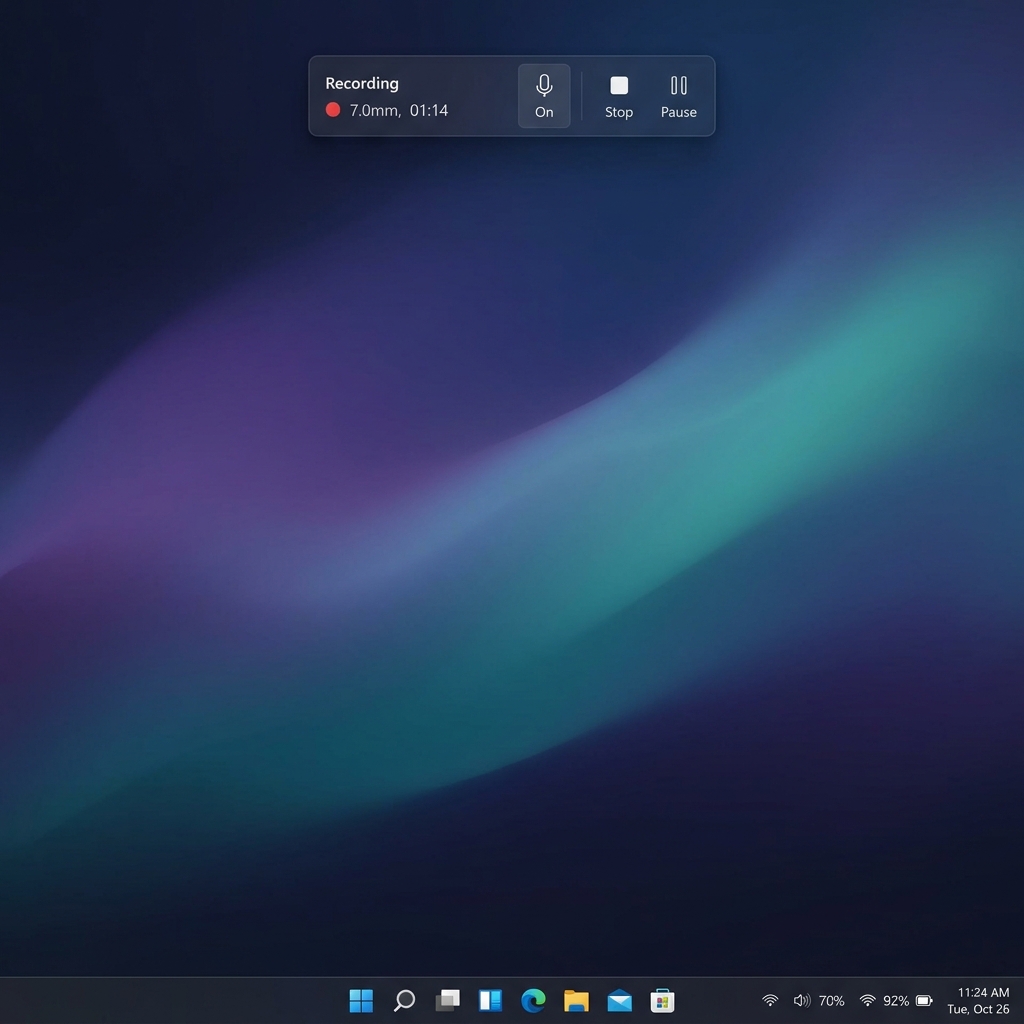Screen dimensions: 1024x1024
Task: Click the red recording indicator dot
Action: [332, 110]
